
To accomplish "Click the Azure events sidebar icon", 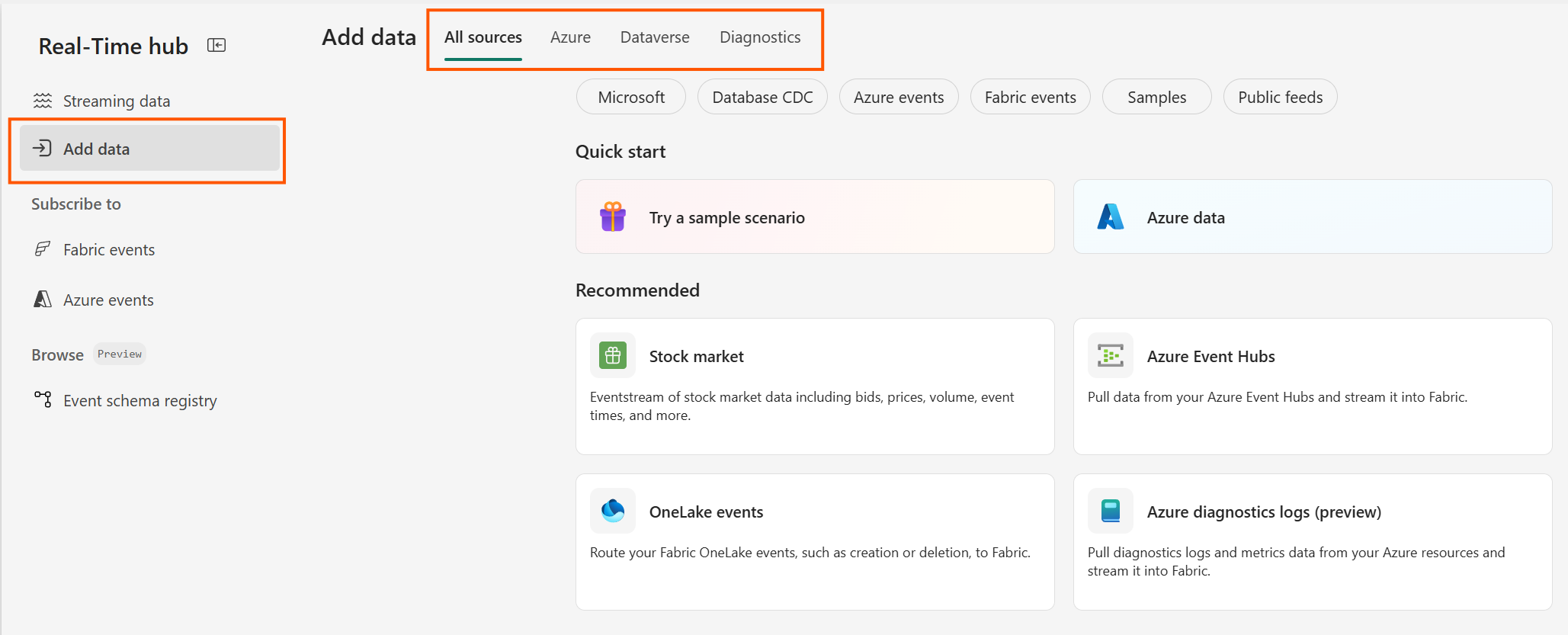I will pyautogui.click(x=43, y=300).
